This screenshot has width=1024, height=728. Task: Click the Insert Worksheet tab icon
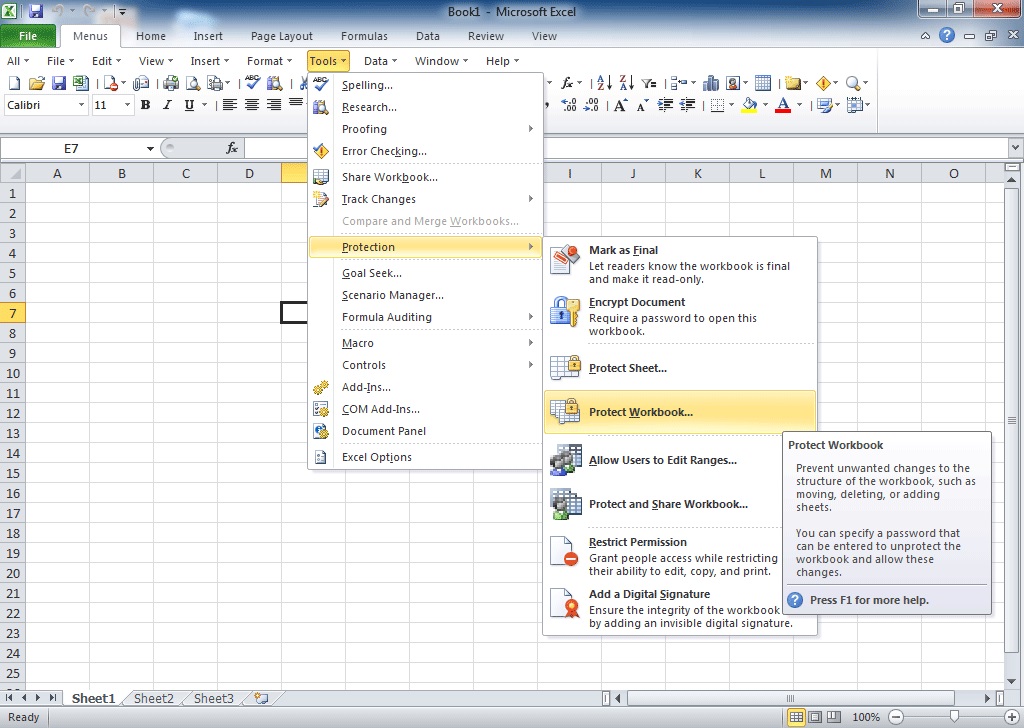click(261, 699)
